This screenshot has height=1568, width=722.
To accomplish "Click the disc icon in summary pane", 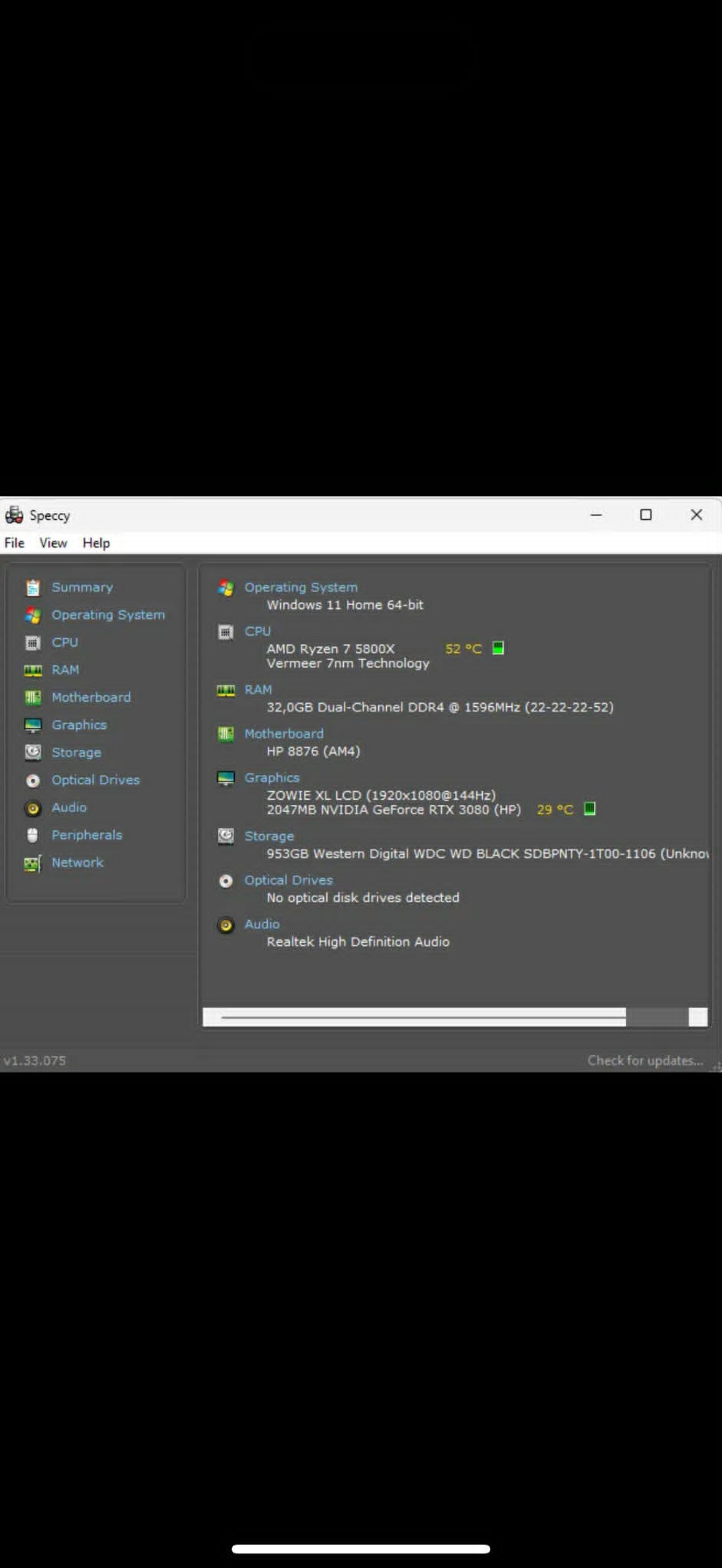I will click(x=226, y=881).
